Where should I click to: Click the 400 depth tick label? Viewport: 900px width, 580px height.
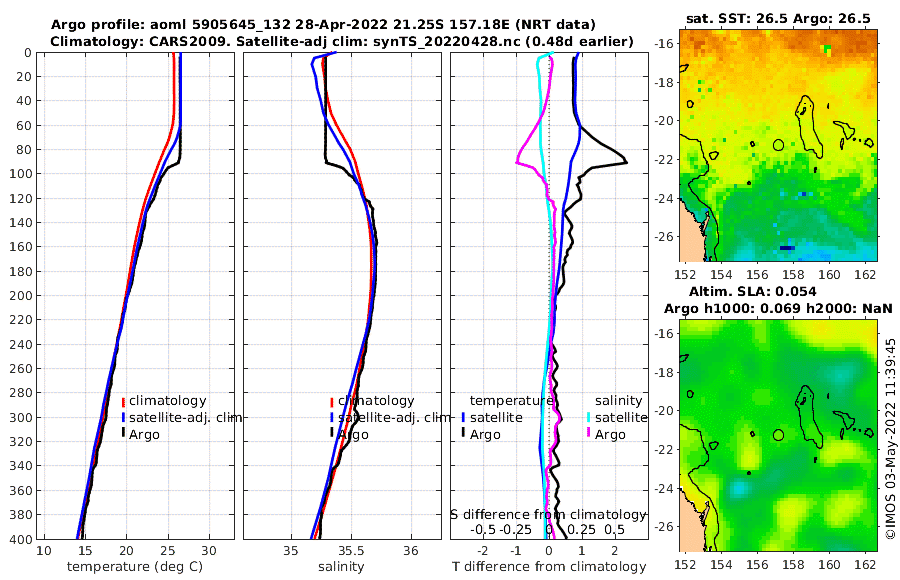(21, 539)
